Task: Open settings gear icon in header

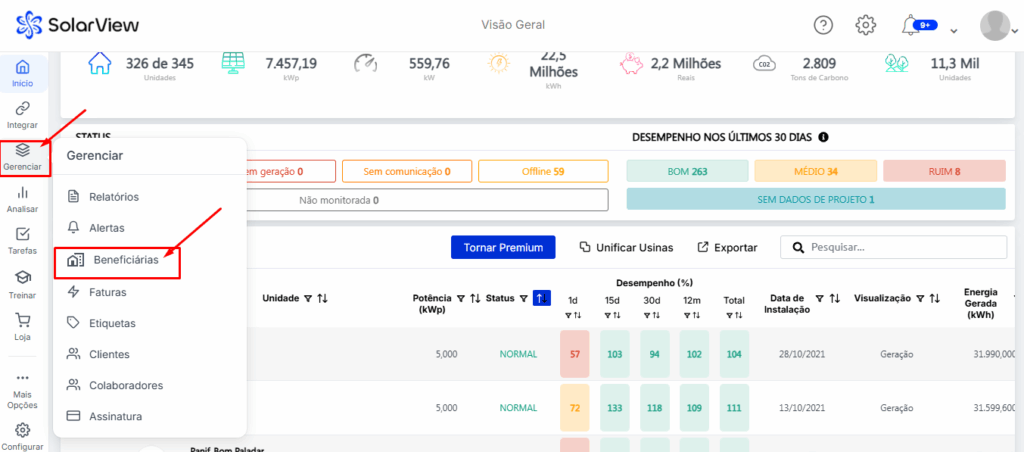Action: point(866,25)
